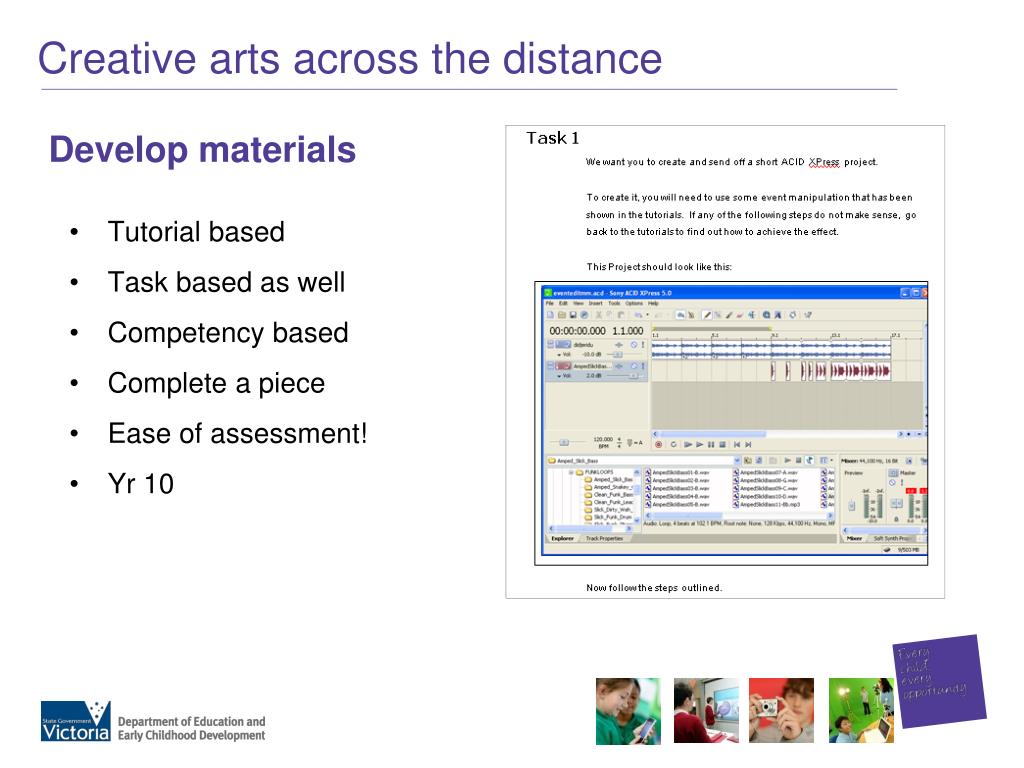The height and width of the screenshot is (768, 1024).
Task: Select the Slick_Funk_Drum folder in explorer tree
Action: (x=609, y=517)
